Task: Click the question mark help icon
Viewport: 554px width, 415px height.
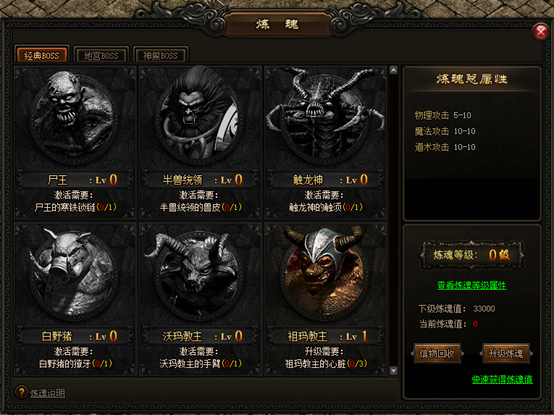Action: tap(21, 392)
